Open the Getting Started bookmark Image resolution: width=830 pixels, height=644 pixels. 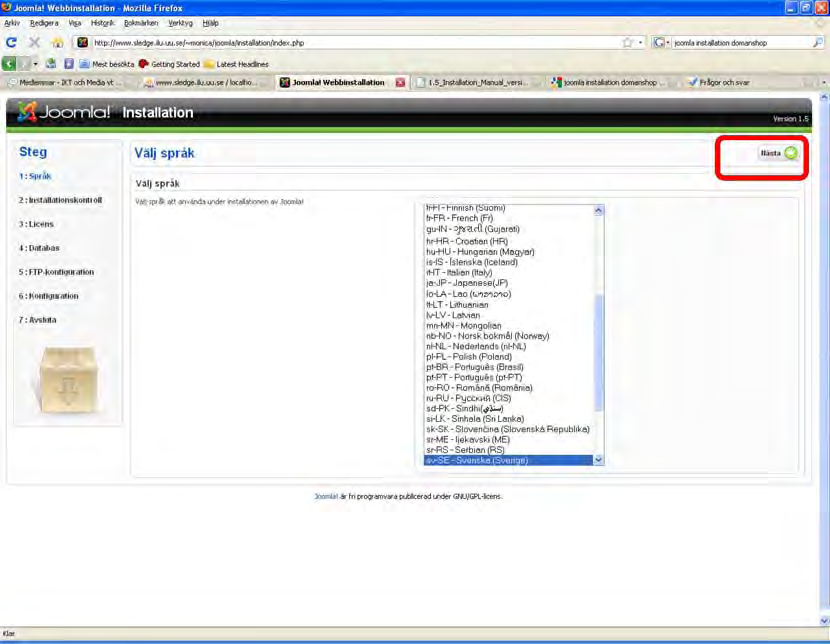point(169,64)
